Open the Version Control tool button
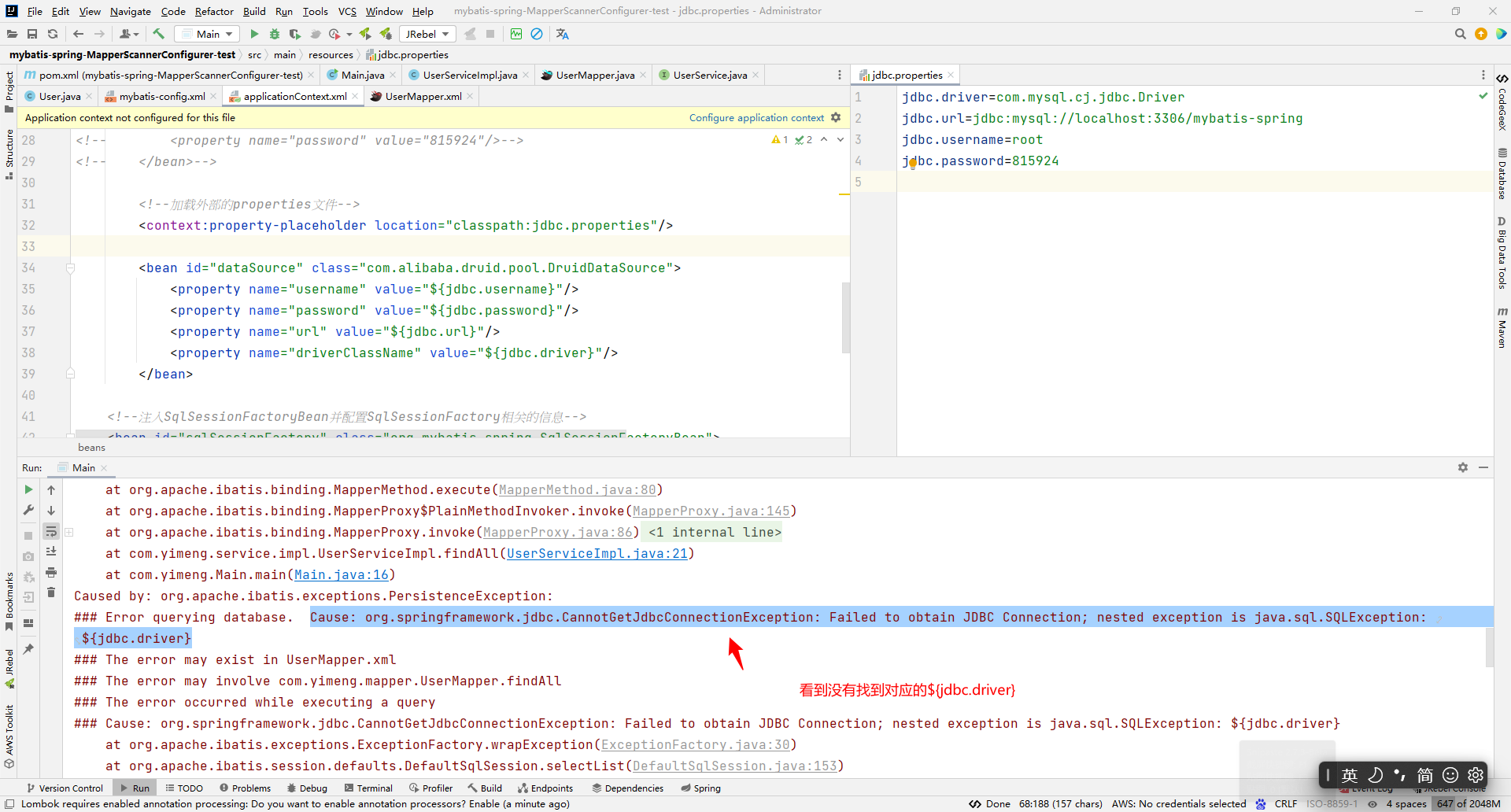This screenshot has width=1511, height=812. (x=65, y=788)
